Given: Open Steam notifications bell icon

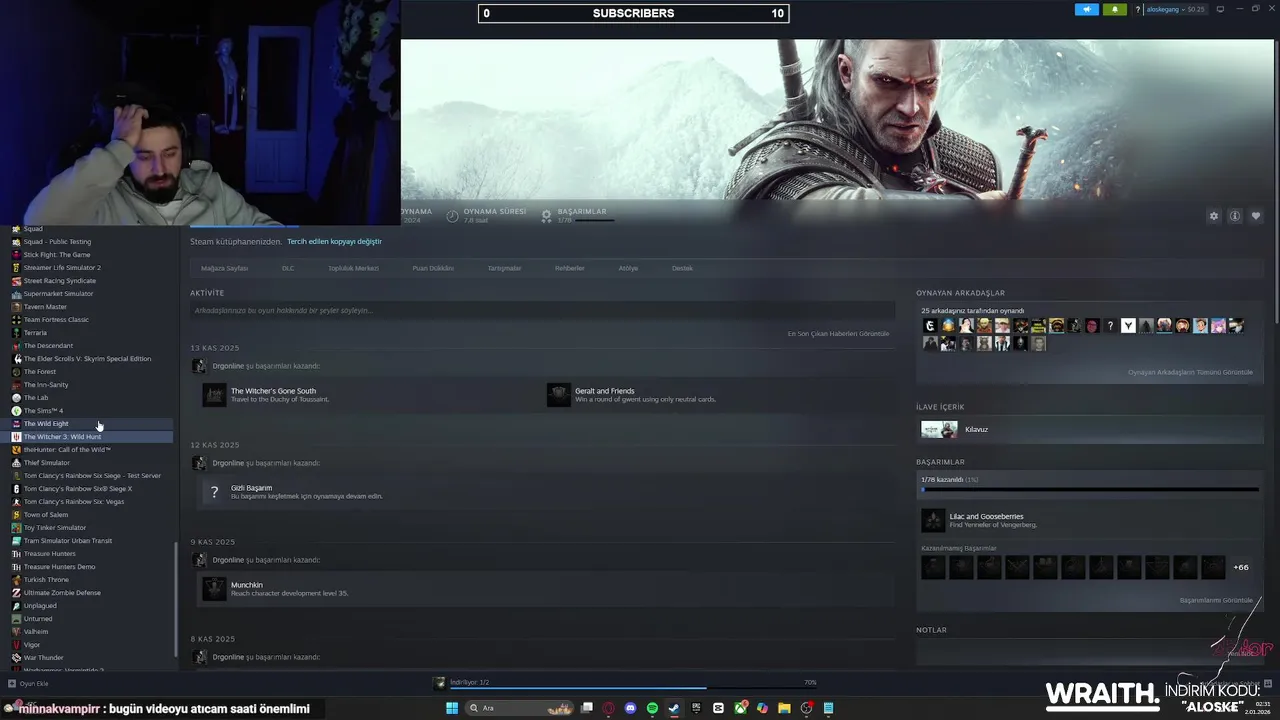Looking at the screenshot, I should pyautogui.click(x=1115, y=9).
